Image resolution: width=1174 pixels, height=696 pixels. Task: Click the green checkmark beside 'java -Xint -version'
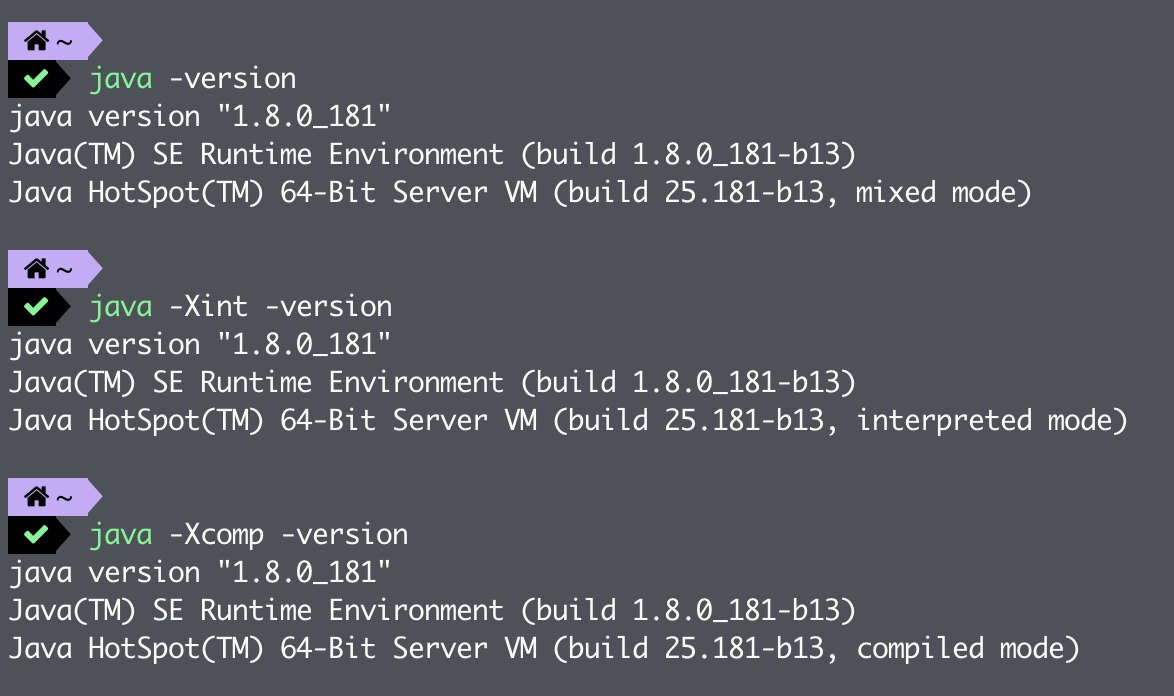37,307
